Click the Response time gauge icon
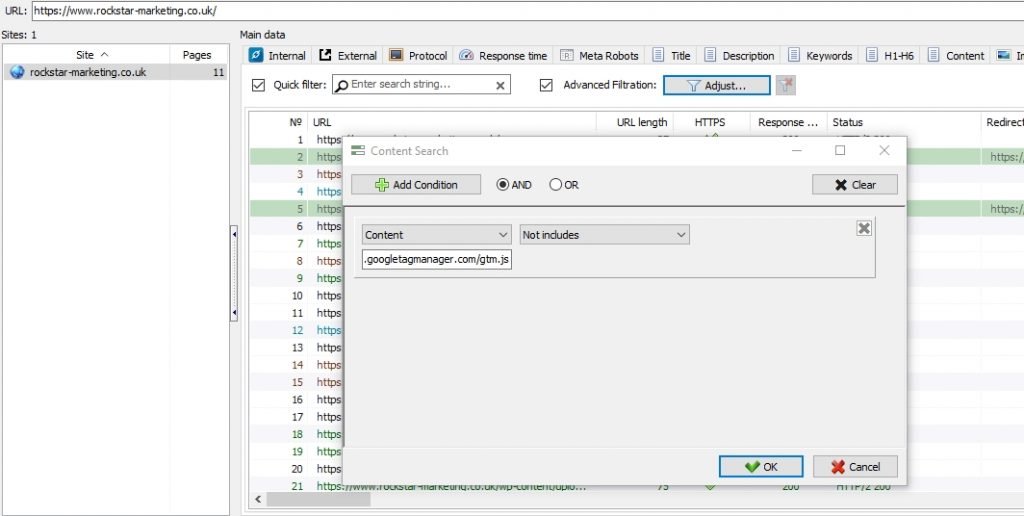The height and width of the screenshot is (516, 1024). (466, 56)
